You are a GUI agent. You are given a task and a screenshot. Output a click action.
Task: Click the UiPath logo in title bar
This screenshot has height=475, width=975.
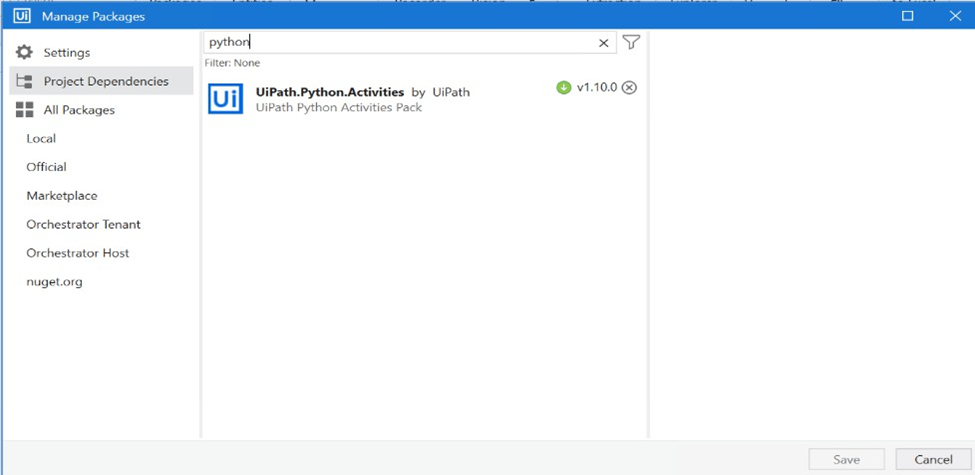[x=21, y=15]
